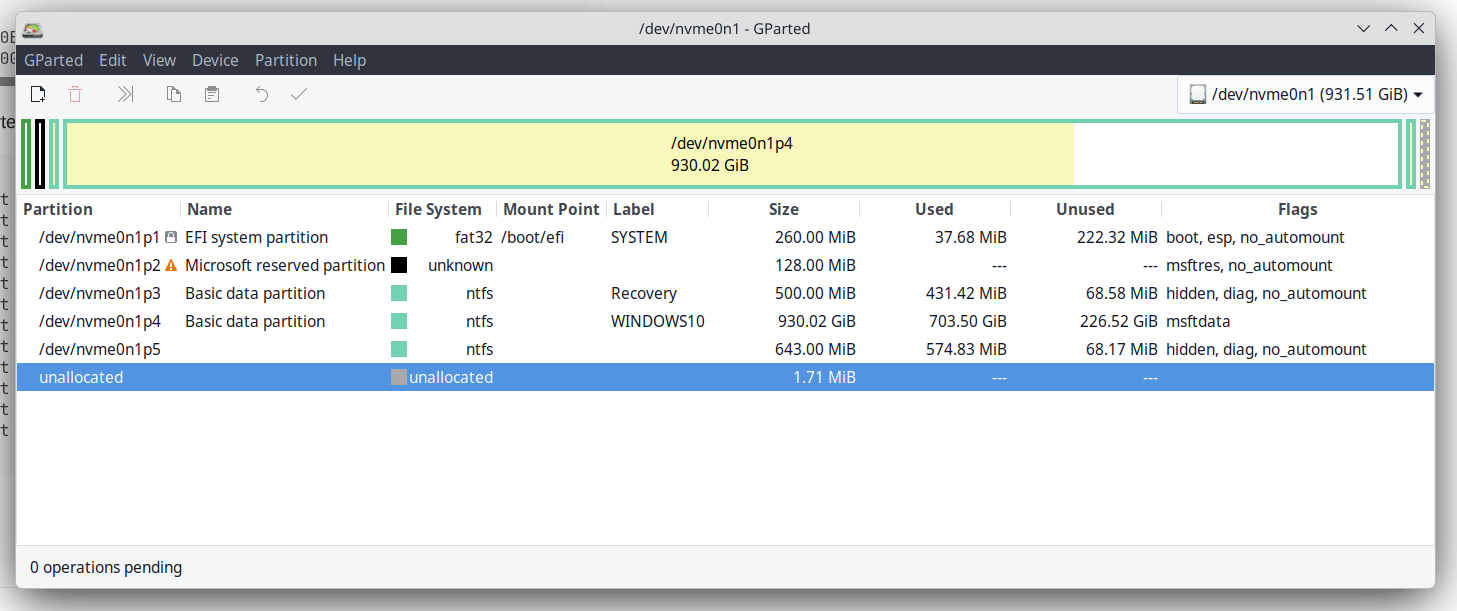1457x611 pixels.
Task: Click the Paste partition clipboard icon
Action: (211, 94)
